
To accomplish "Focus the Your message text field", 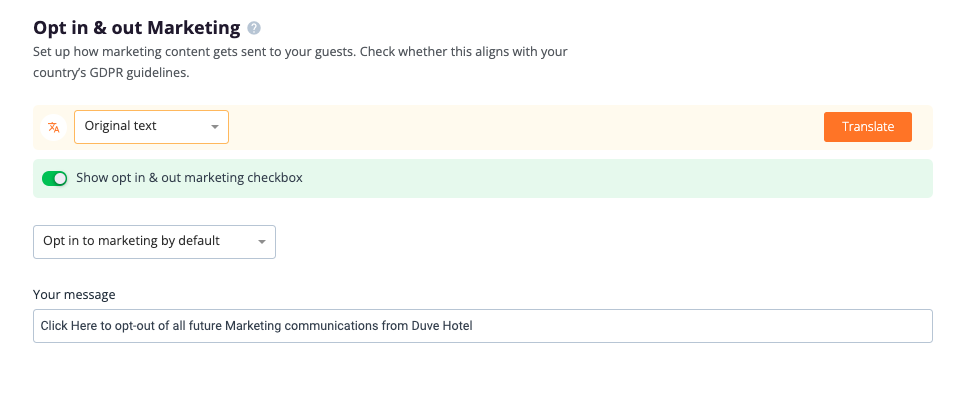I will (x=483, y=326).
